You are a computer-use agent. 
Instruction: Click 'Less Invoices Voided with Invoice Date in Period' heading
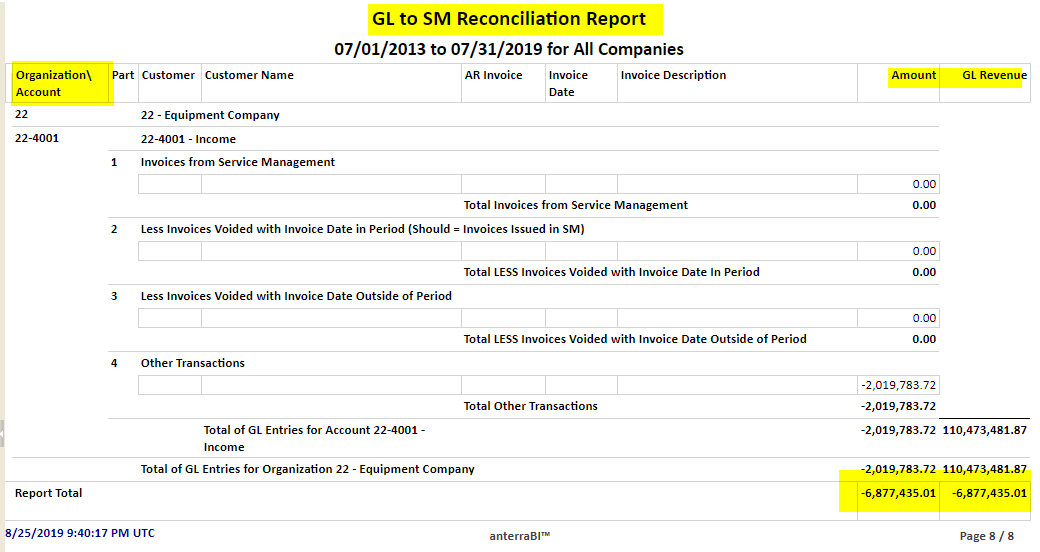(362, 229)
